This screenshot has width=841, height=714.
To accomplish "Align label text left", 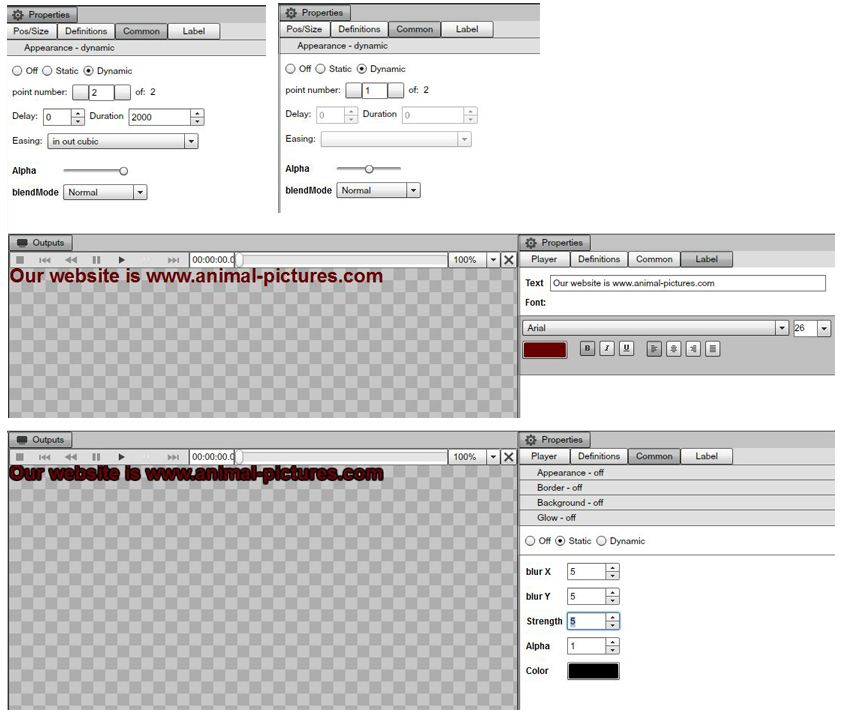I will (x=654, y=349).
